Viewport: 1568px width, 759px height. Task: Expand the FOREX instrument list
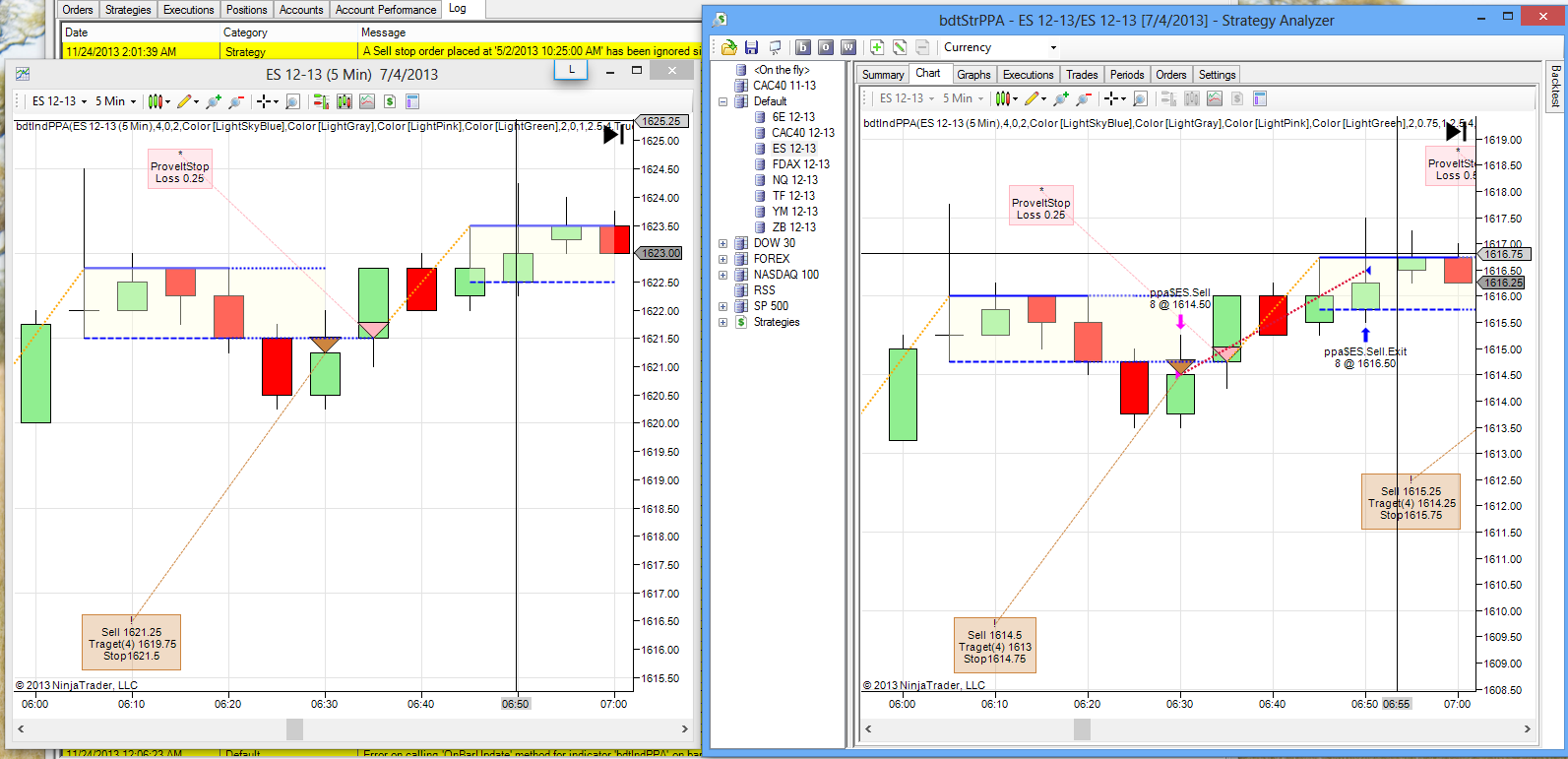pyautogui.click(x=722, y=259)
